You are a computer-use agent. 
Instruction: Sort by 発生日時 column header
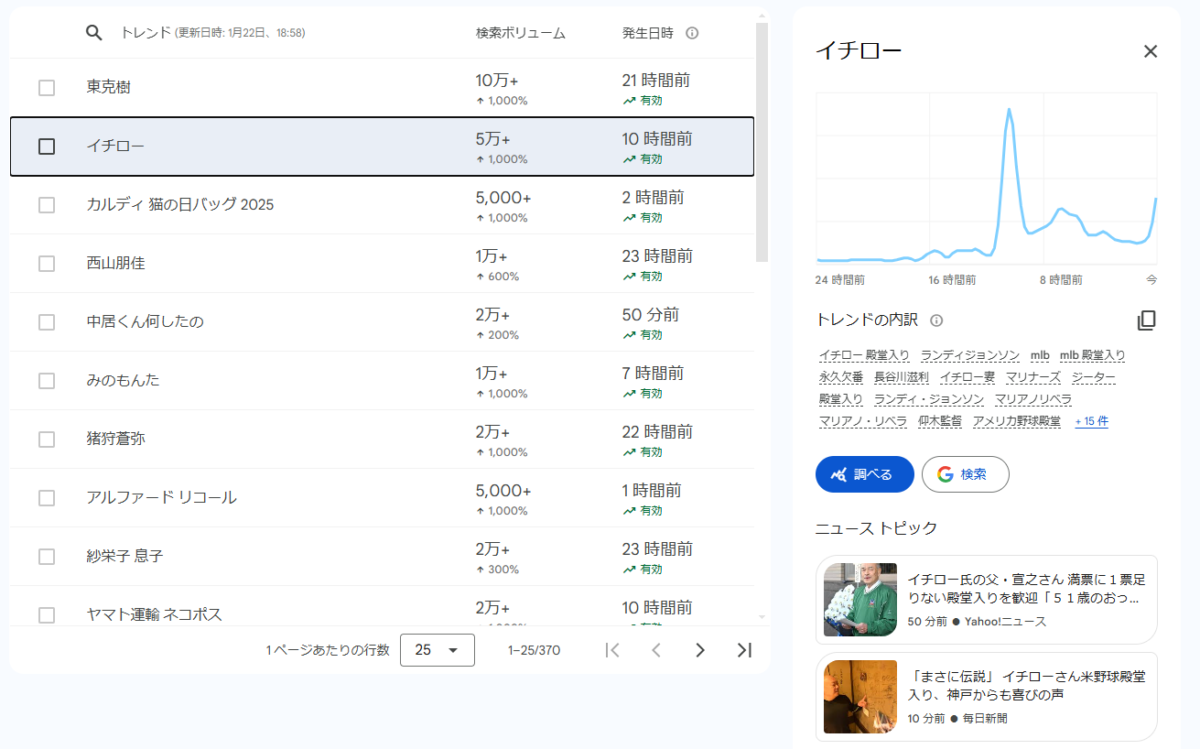click(x=649, y=33)
